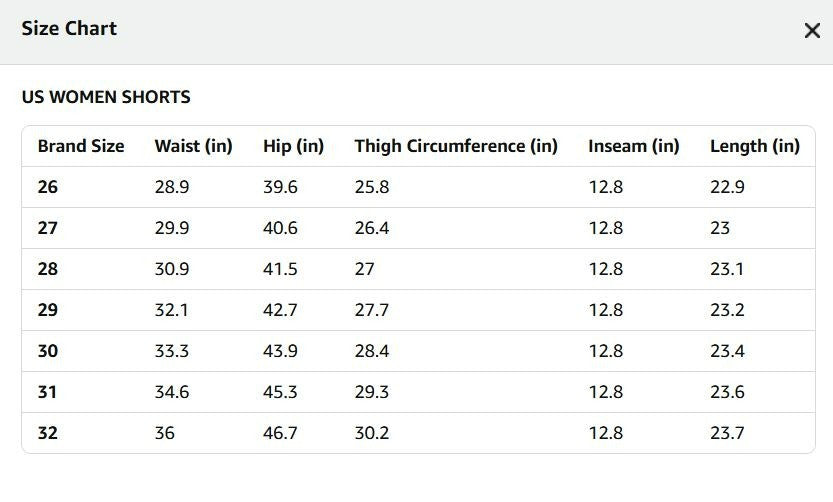
Task: Click waist value 28.9 for size 26
Action: 172,187
